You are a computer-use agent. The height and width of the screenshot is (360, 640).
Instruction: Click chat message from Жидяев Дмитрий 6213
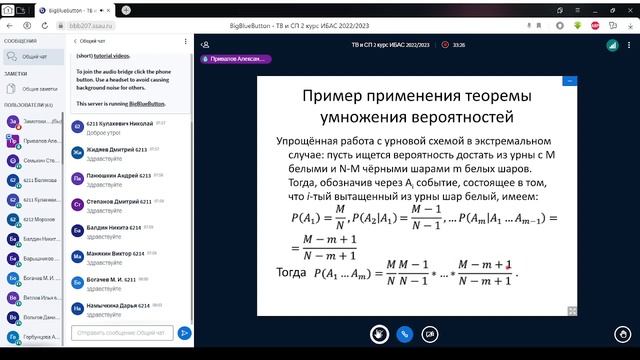(129, 154)
